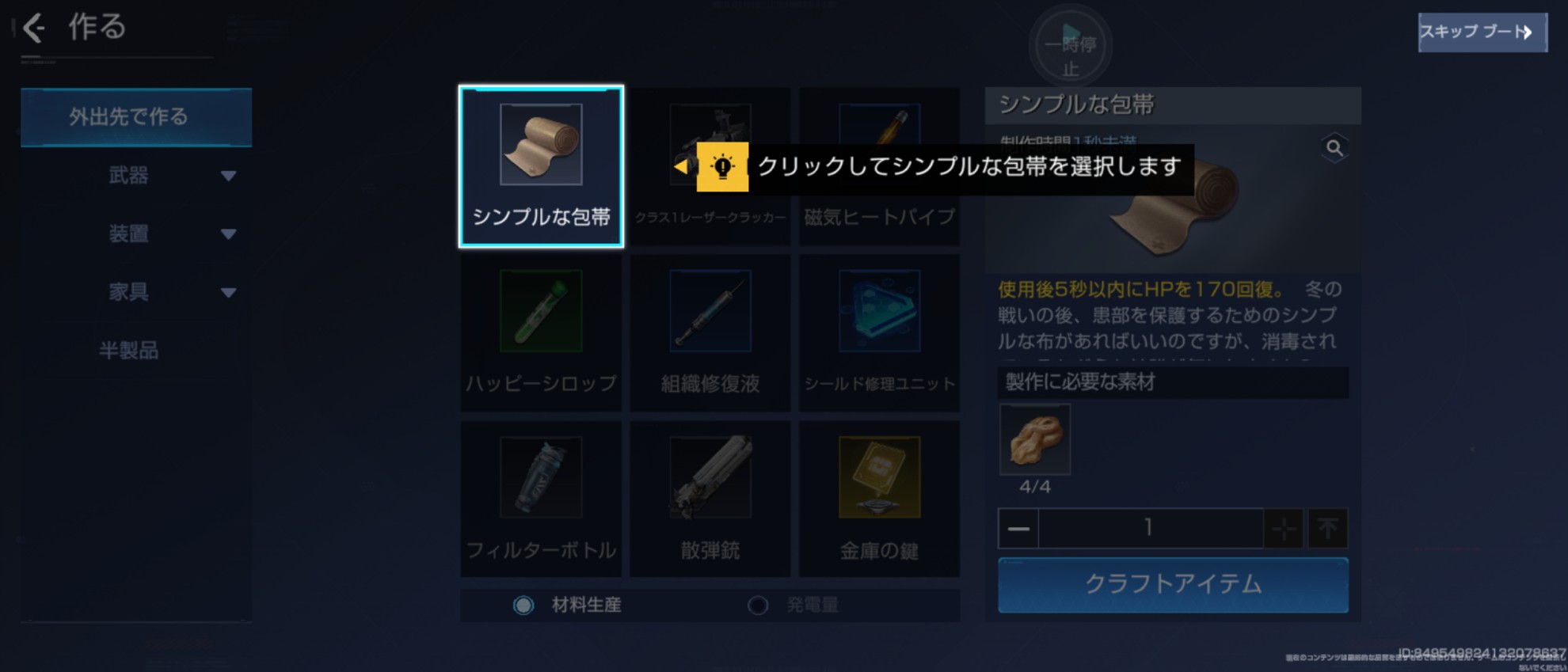
Task: Open the 半製品 category
Action: (x=129, y=350)
